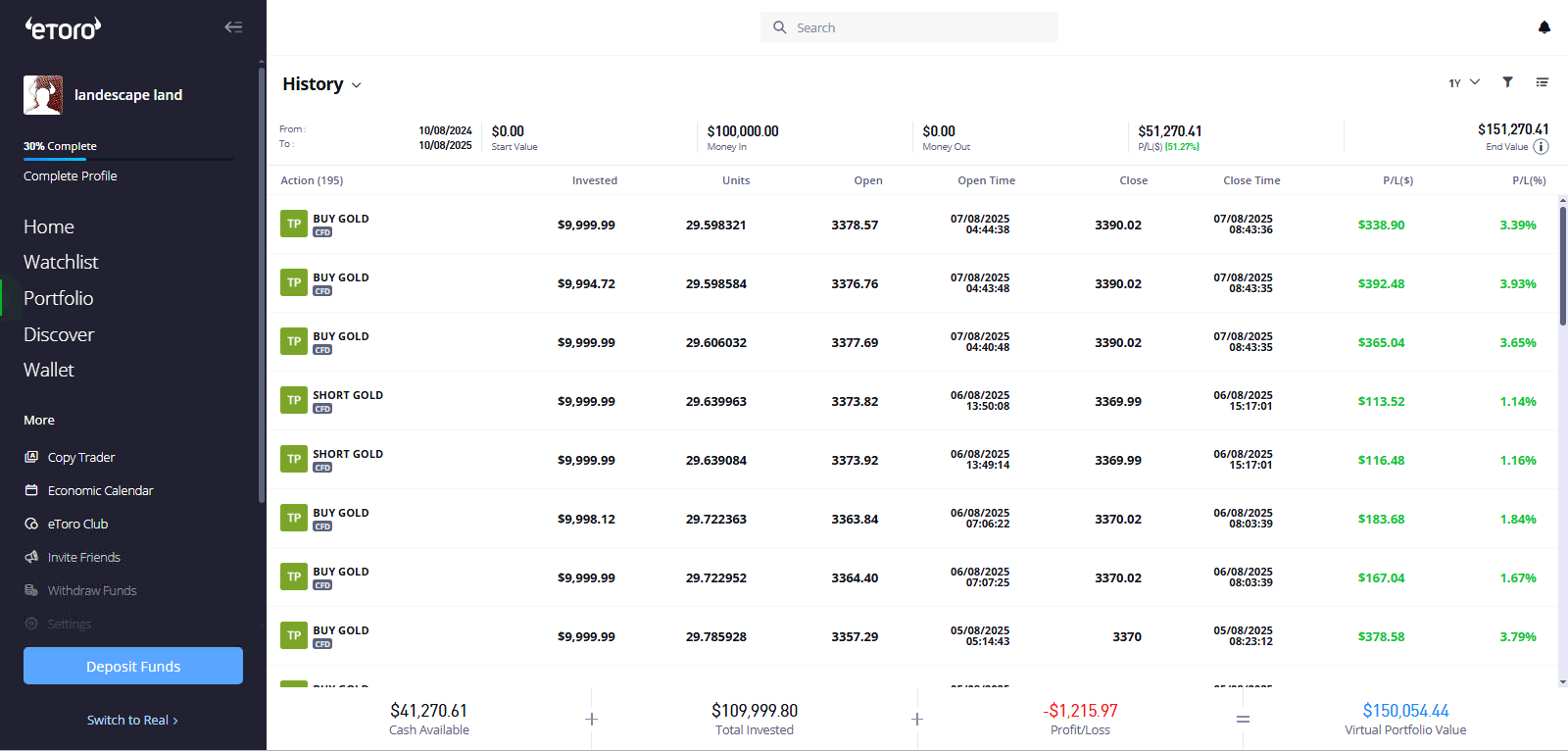The height and width of the screenshot is (751, 1568).
Task: Open the history filter funnel icon
Action: 1508,82
